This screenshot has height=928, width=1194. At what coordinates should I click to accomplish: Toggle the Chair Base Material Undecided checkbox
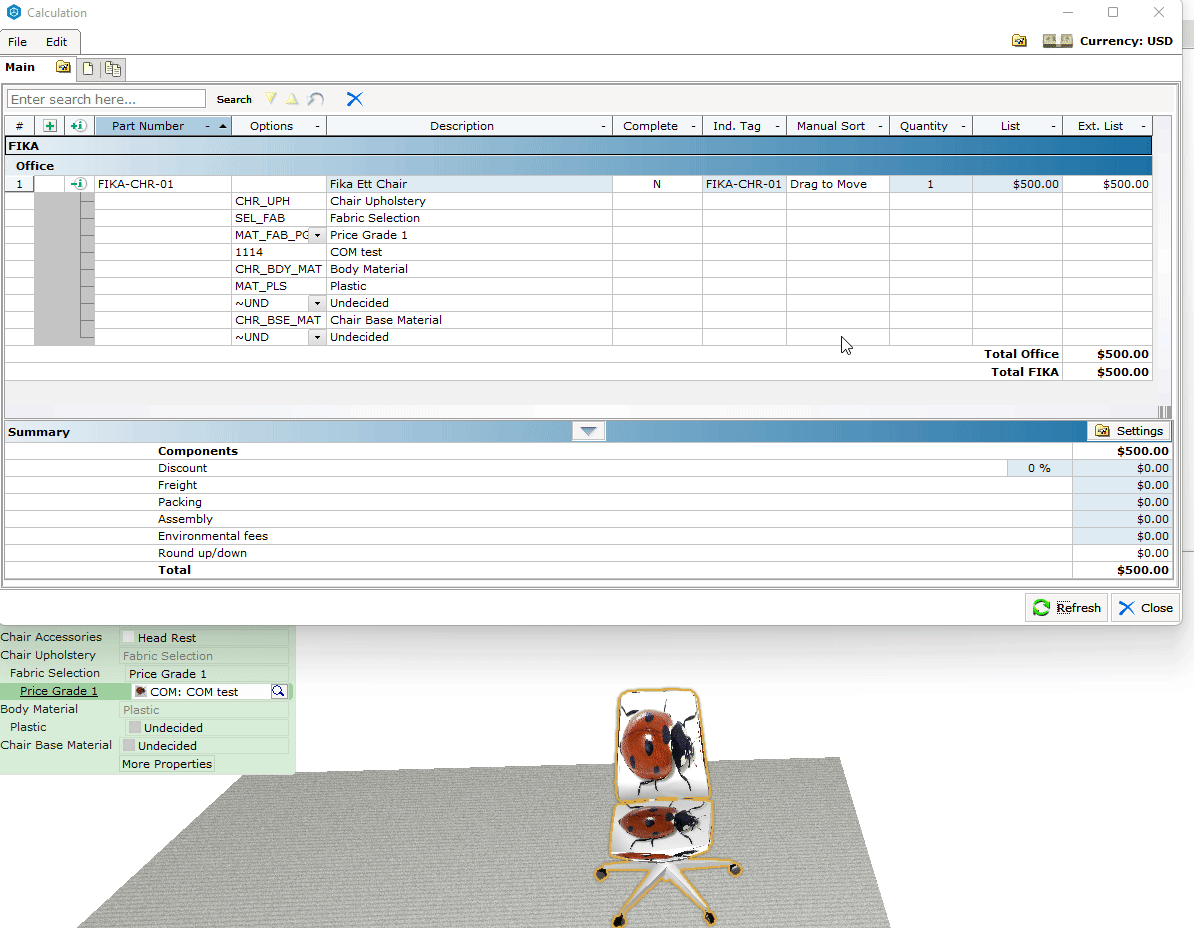(129, 745)
